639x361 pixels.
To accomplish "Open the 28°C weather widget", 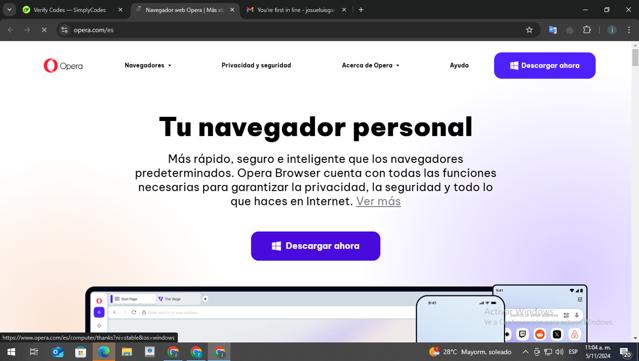I will [470, 352].
